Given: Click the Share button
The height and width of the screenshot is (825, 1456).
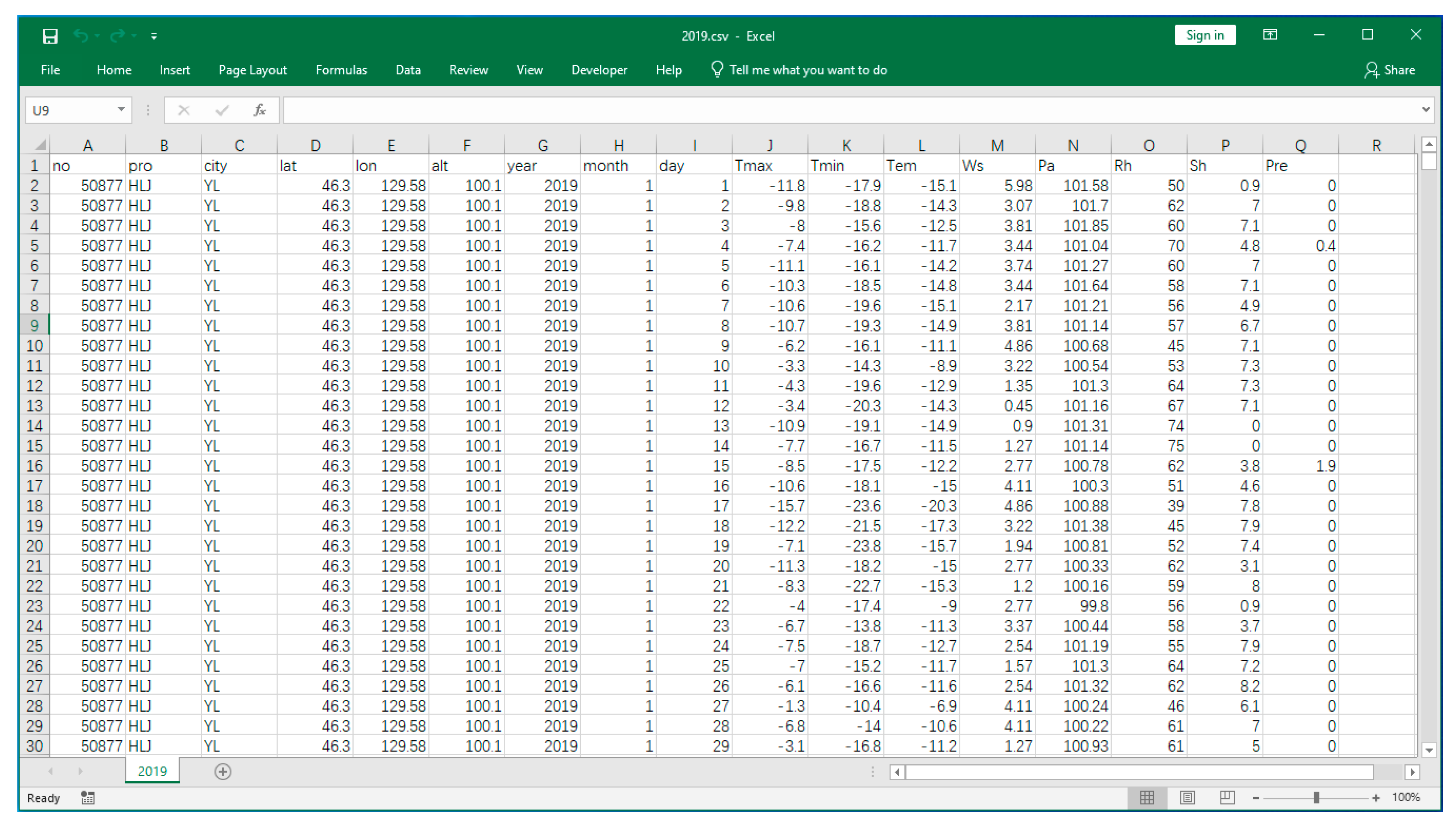Looking at the screenshot, I should 1389,70.
